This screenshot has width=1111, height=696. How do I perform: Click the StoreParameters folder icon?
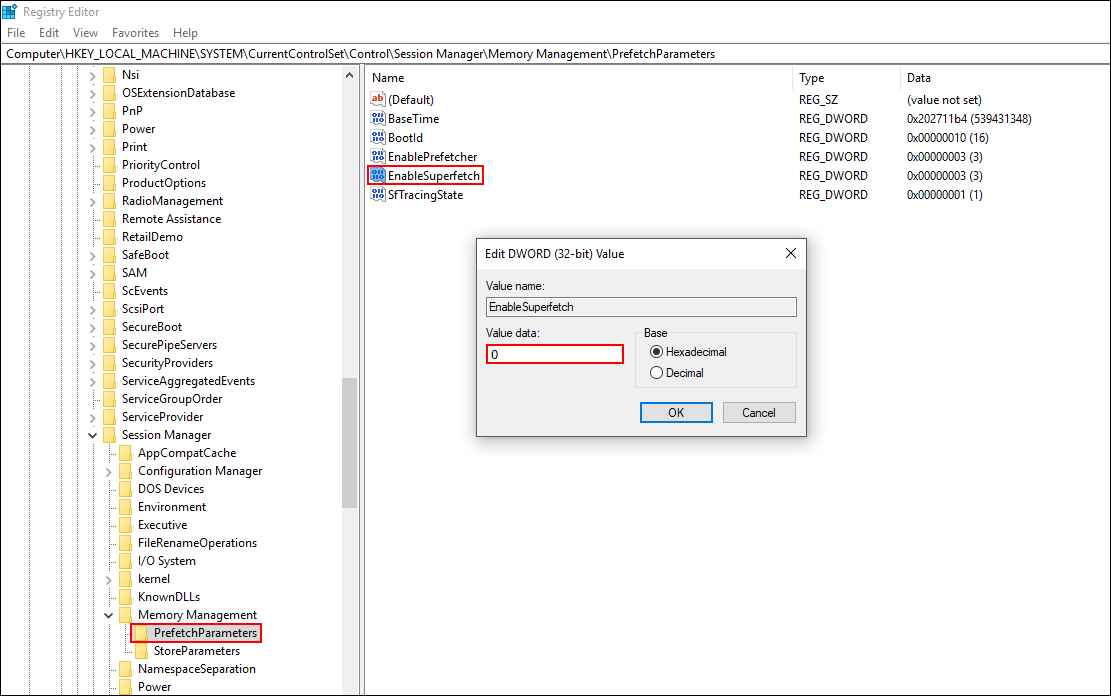(x=142, y=651)
